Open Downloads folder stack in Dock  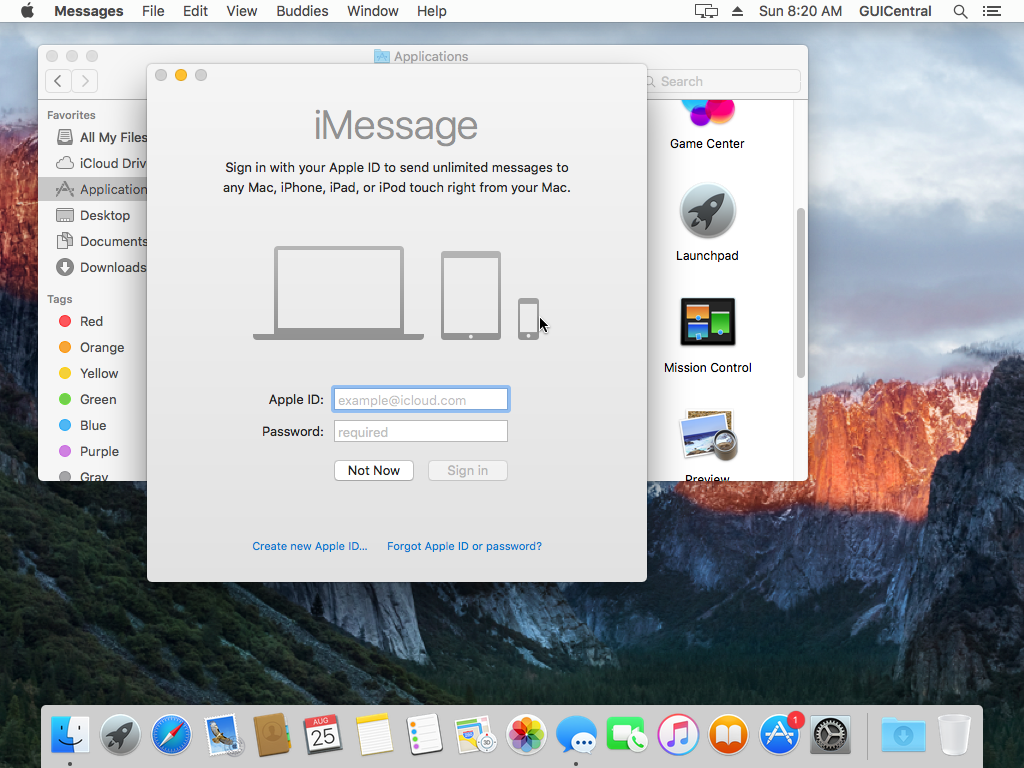tap(903, 735)
